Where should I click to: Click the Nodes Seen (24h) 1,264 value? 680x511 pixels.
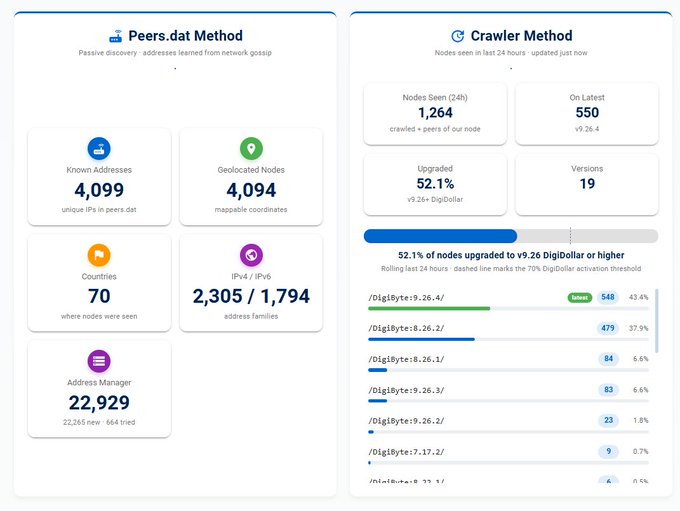point(435,113)
